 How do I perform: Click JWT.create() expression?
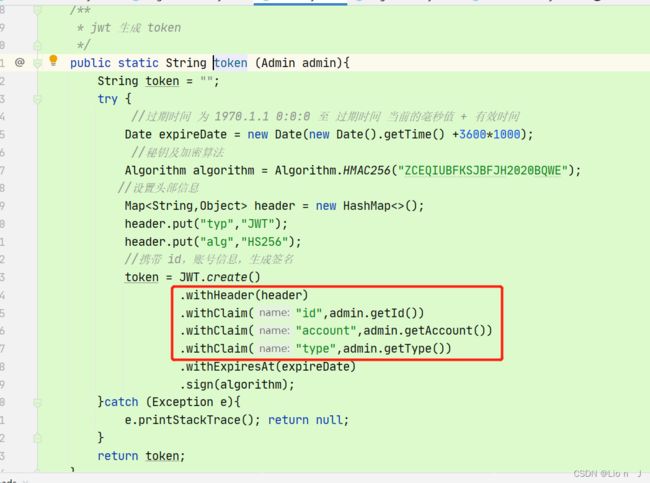click(x=220, y=277)
